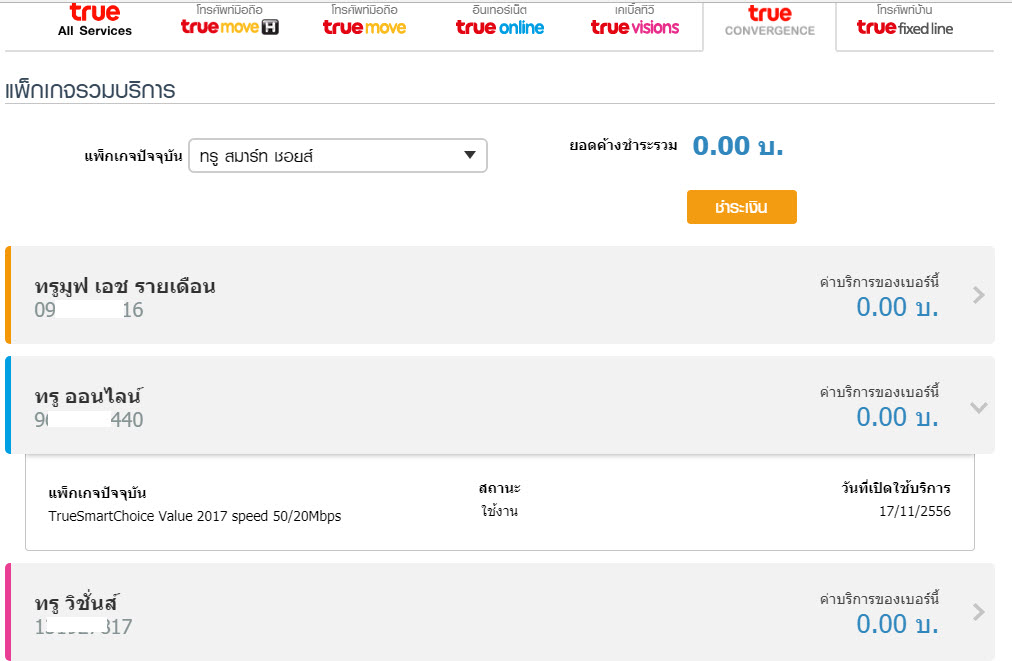Click the 0.00 บ. fee in ทรู วิชั่นส์ row

tap(897, 624)
